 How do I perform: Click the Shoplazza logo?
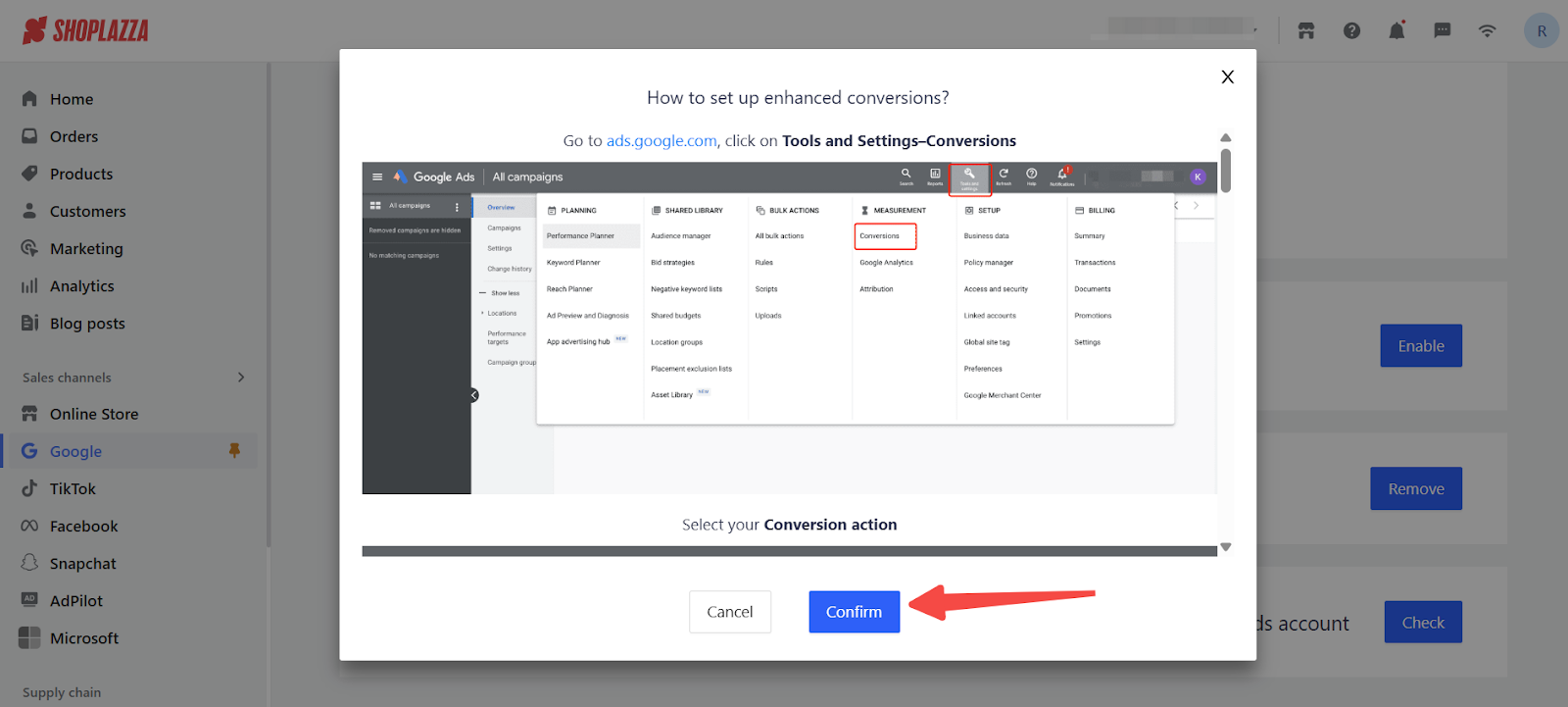(85, 30)
